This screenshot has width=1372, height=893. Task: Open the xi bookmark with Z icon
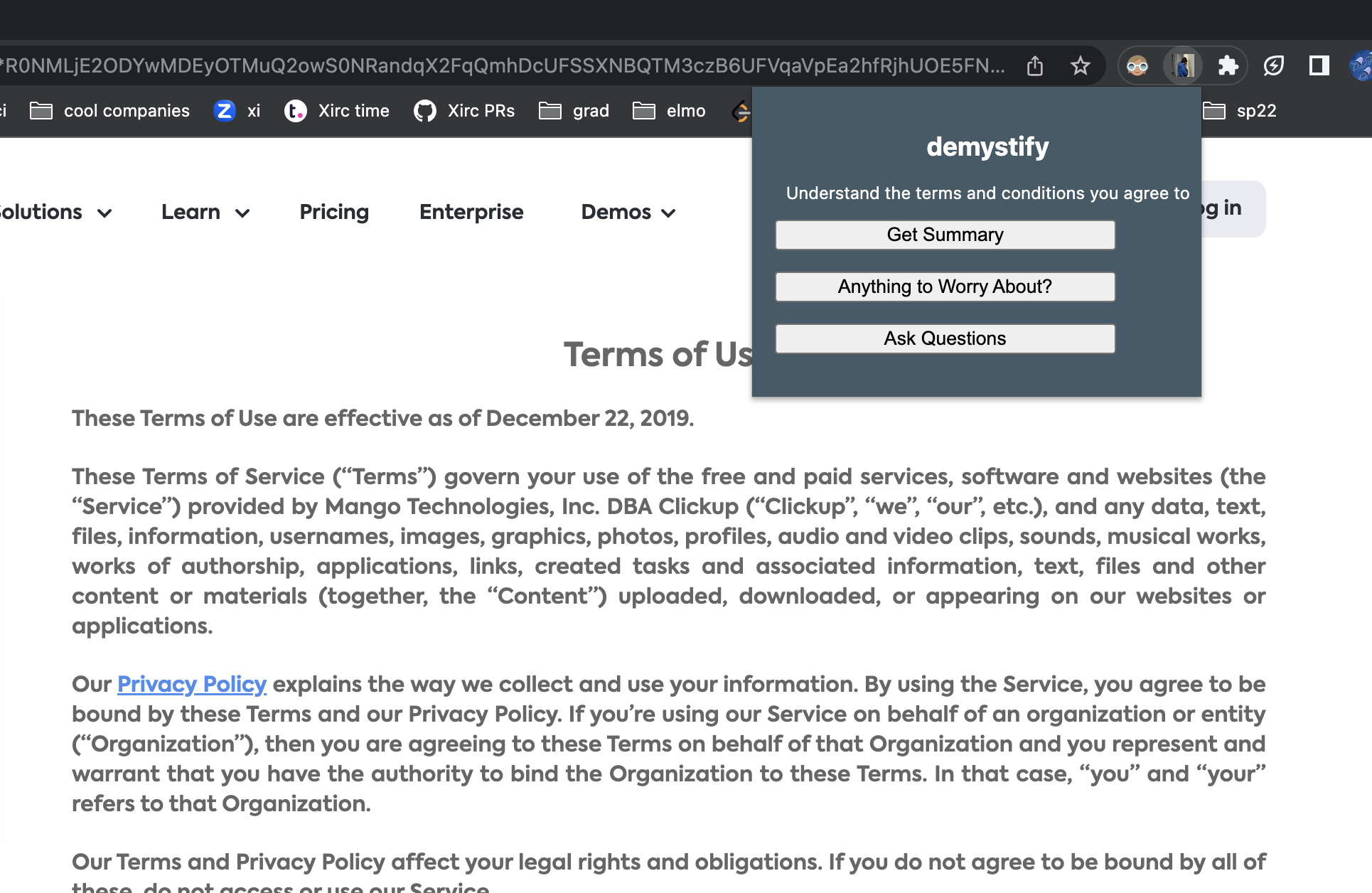tap(237, 111)
